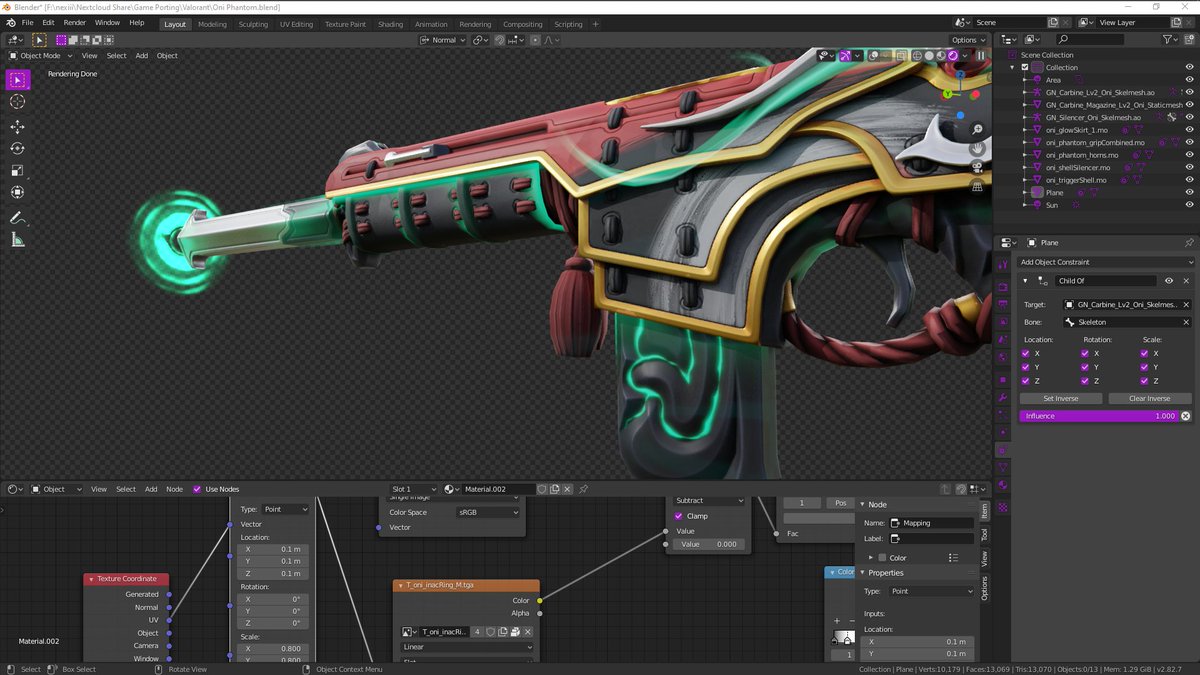Select the Cursor tool in the viewport toolbar
1200x675 pixels.
pyautogui.click(x=17, y=102)
